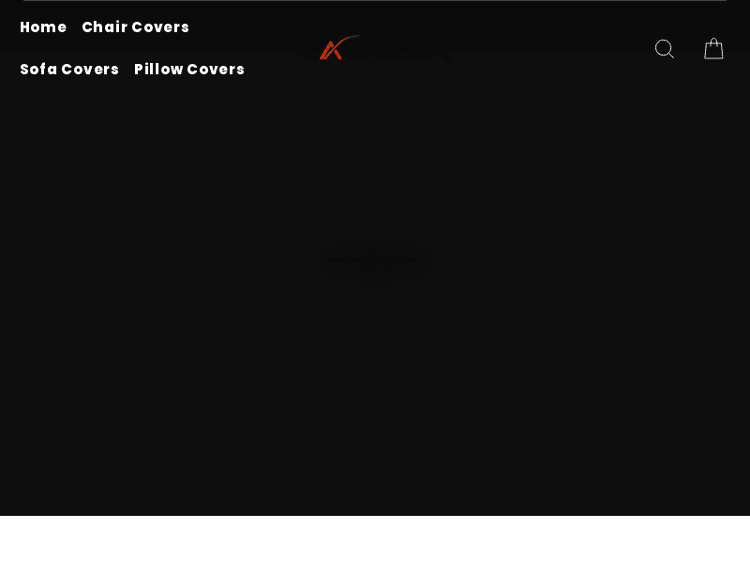Viewport: 750px width, 563px height.
Task: Select Pillow Covers in navigation
Action: (x=189, y=69)
